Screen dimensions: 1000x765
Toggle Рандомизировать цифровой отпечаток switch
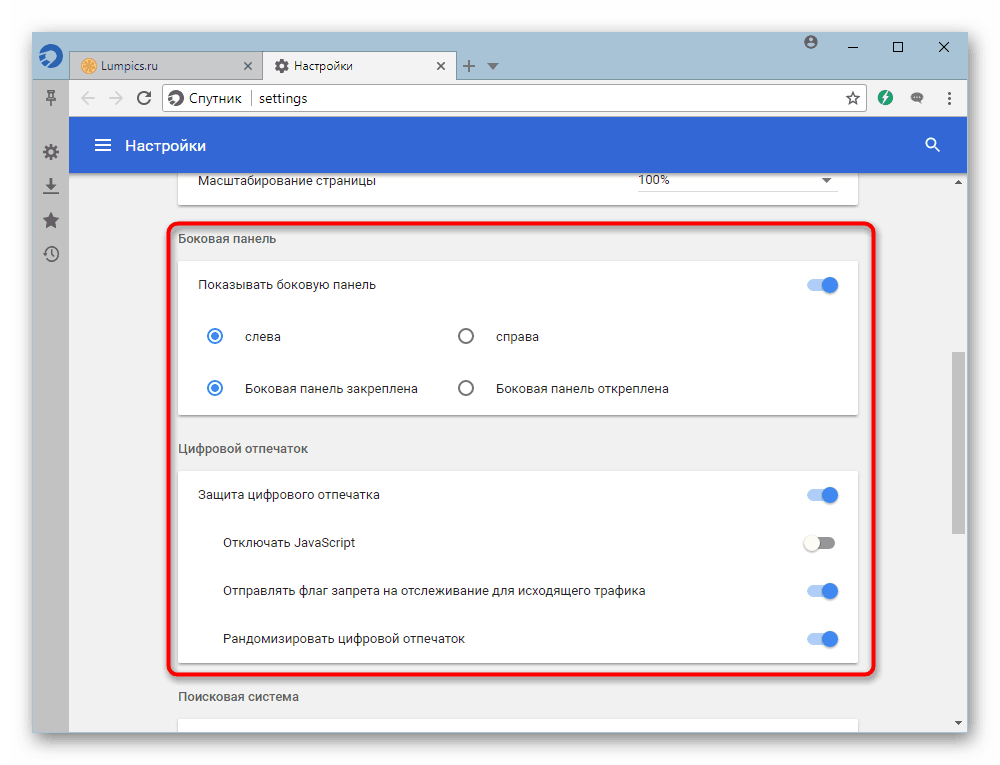pos(823,639)
